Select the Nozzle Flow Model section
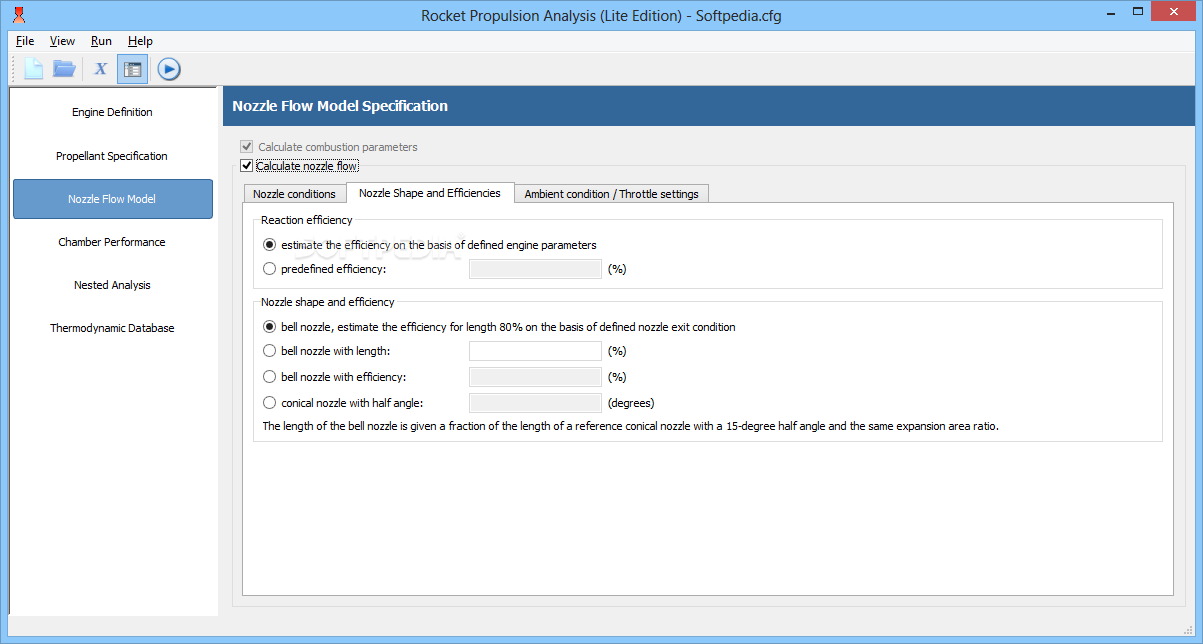 tap(112, 199)
